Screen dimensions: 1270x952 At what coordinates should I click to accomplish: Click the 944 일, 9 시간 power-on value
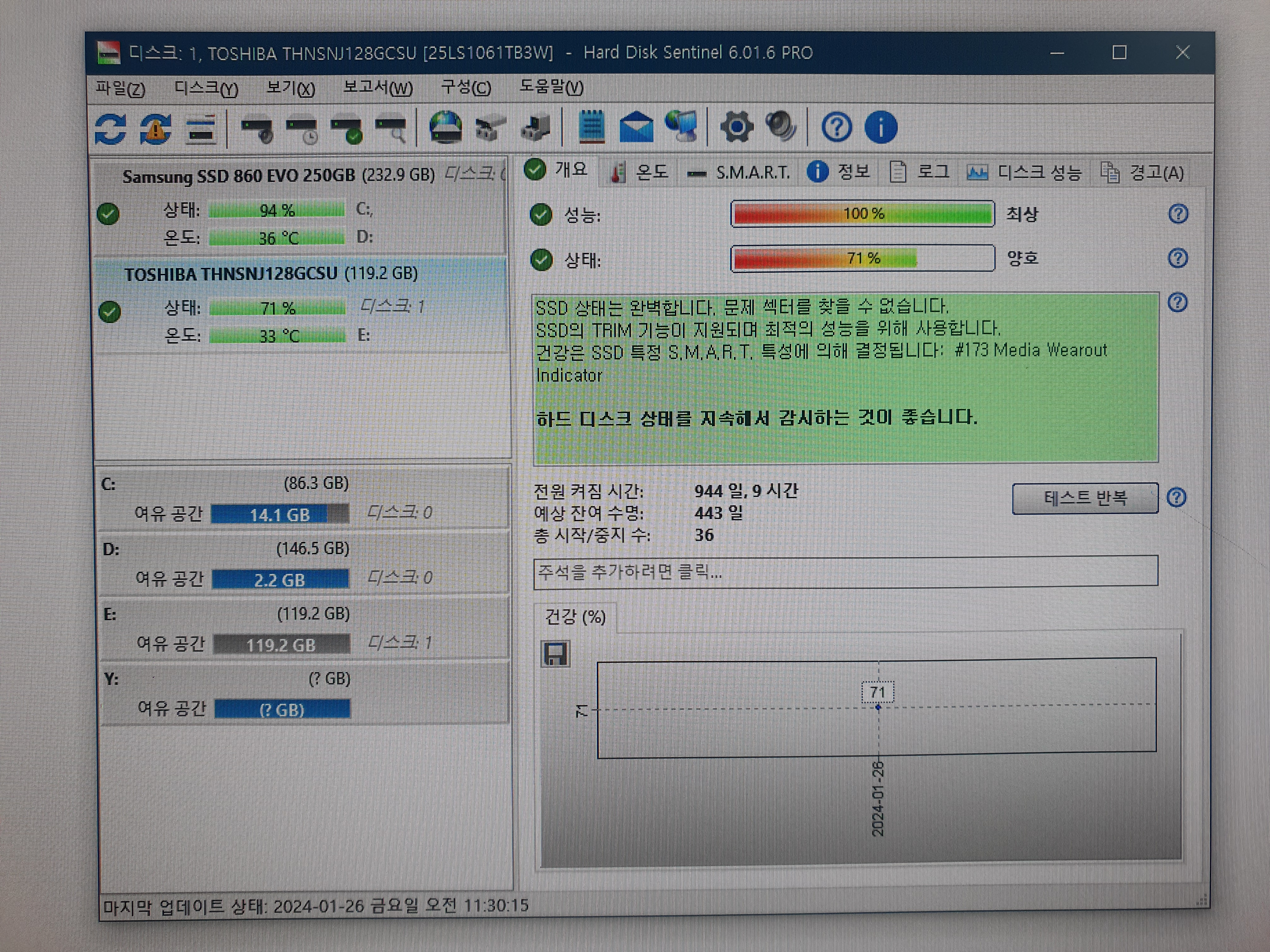click(746, 490)
